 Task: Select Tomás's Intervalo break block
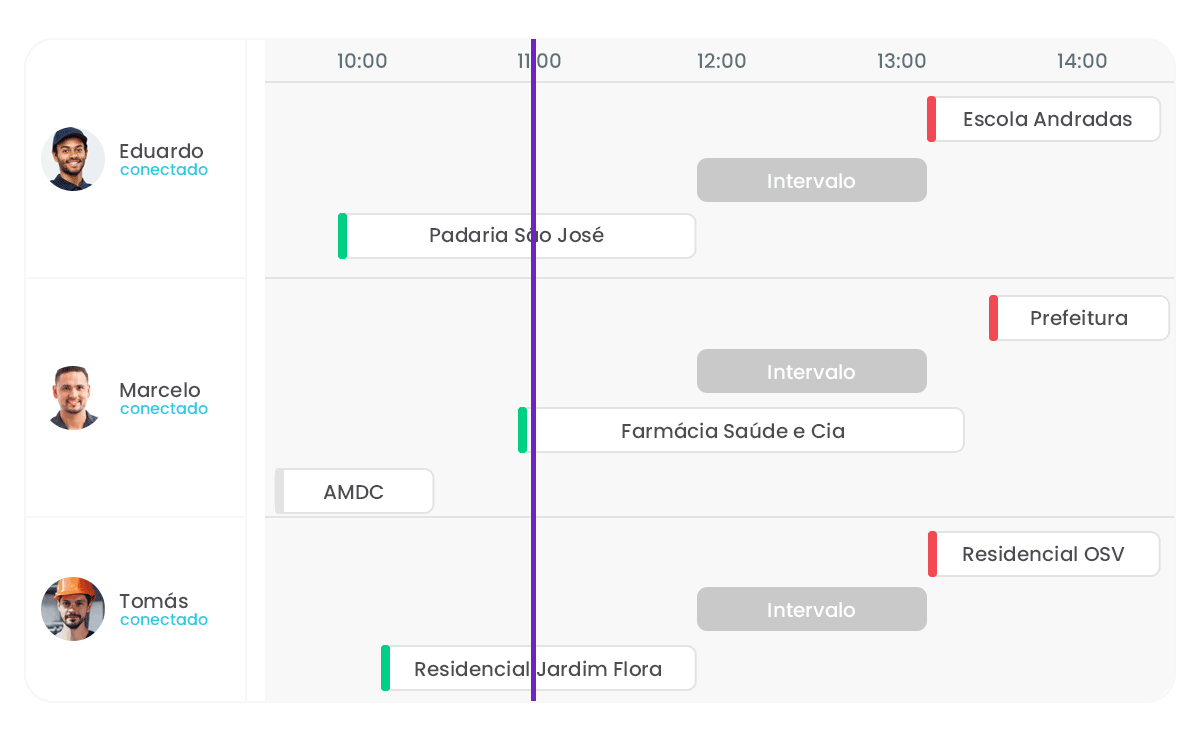click(812, 609)
